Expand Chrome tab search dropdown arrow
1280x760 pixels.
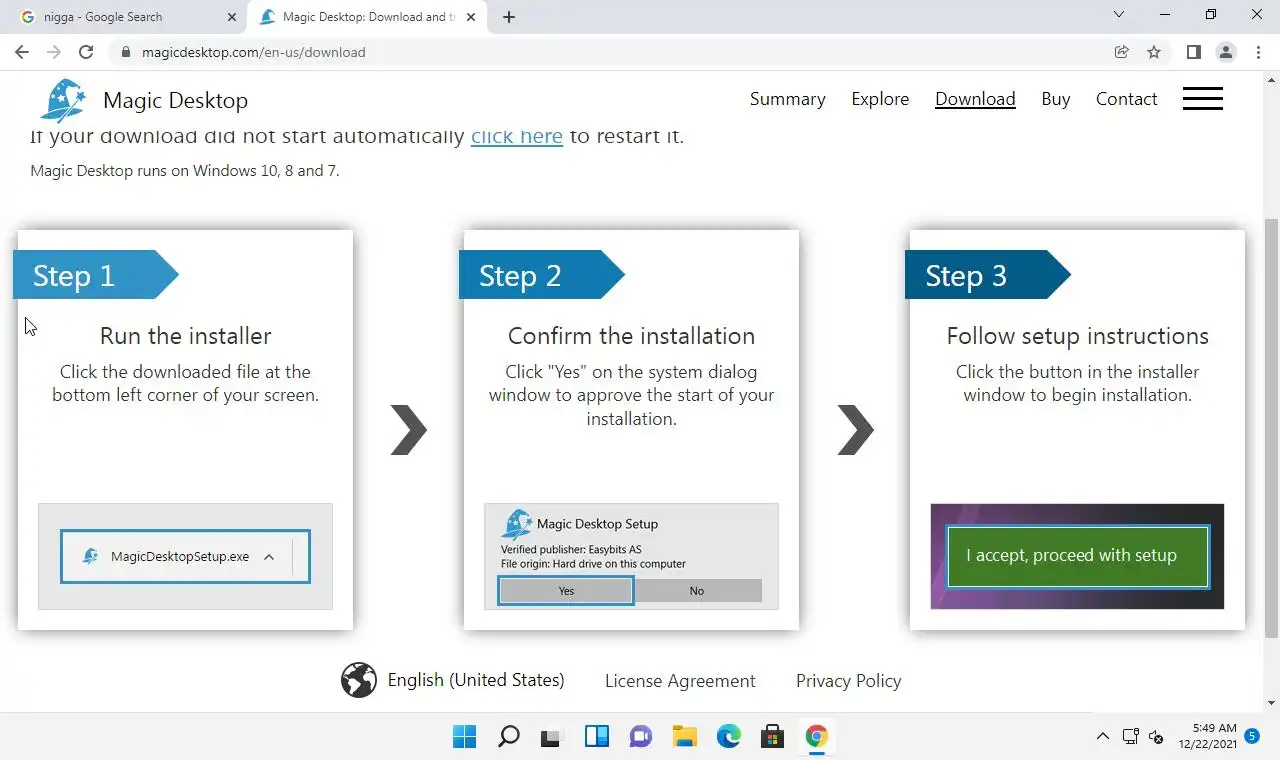point(1119,14)
